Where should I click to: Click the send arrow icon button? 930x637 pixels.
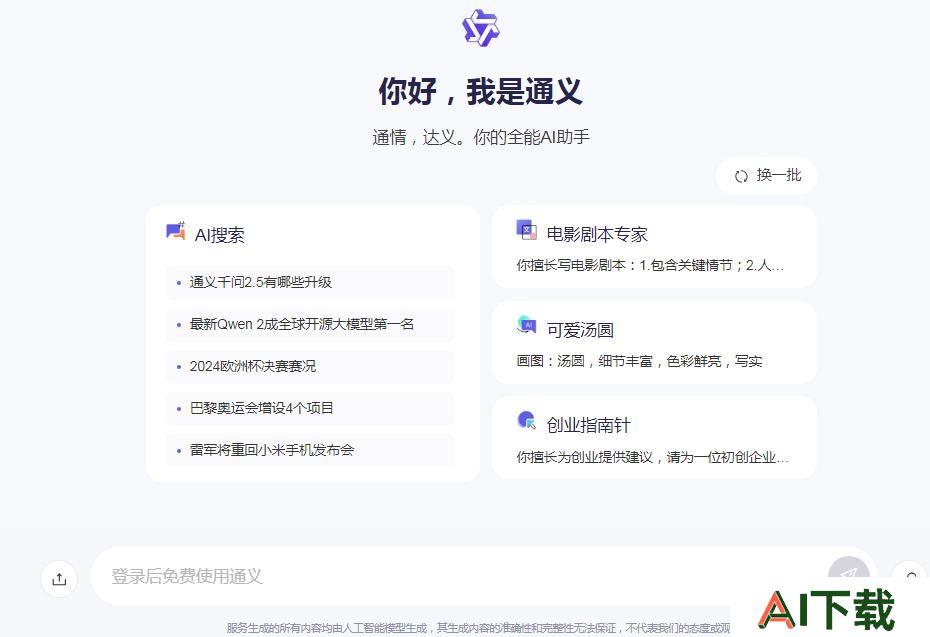pyautogui.click(x=849, y=574)
